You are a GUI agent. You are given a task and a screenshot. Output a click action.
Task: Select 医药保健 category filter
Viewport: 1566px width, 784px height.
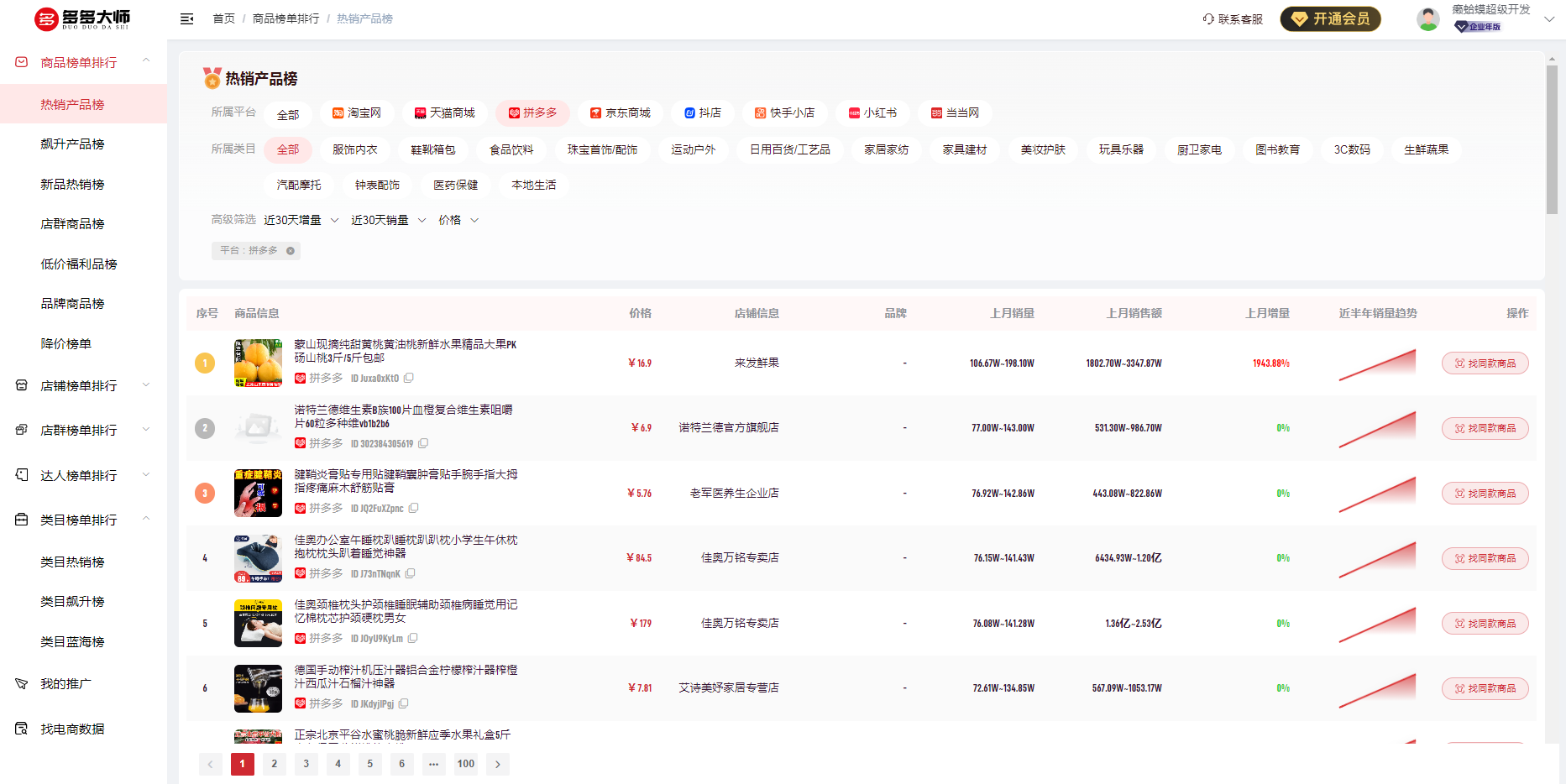pos(456,185)
